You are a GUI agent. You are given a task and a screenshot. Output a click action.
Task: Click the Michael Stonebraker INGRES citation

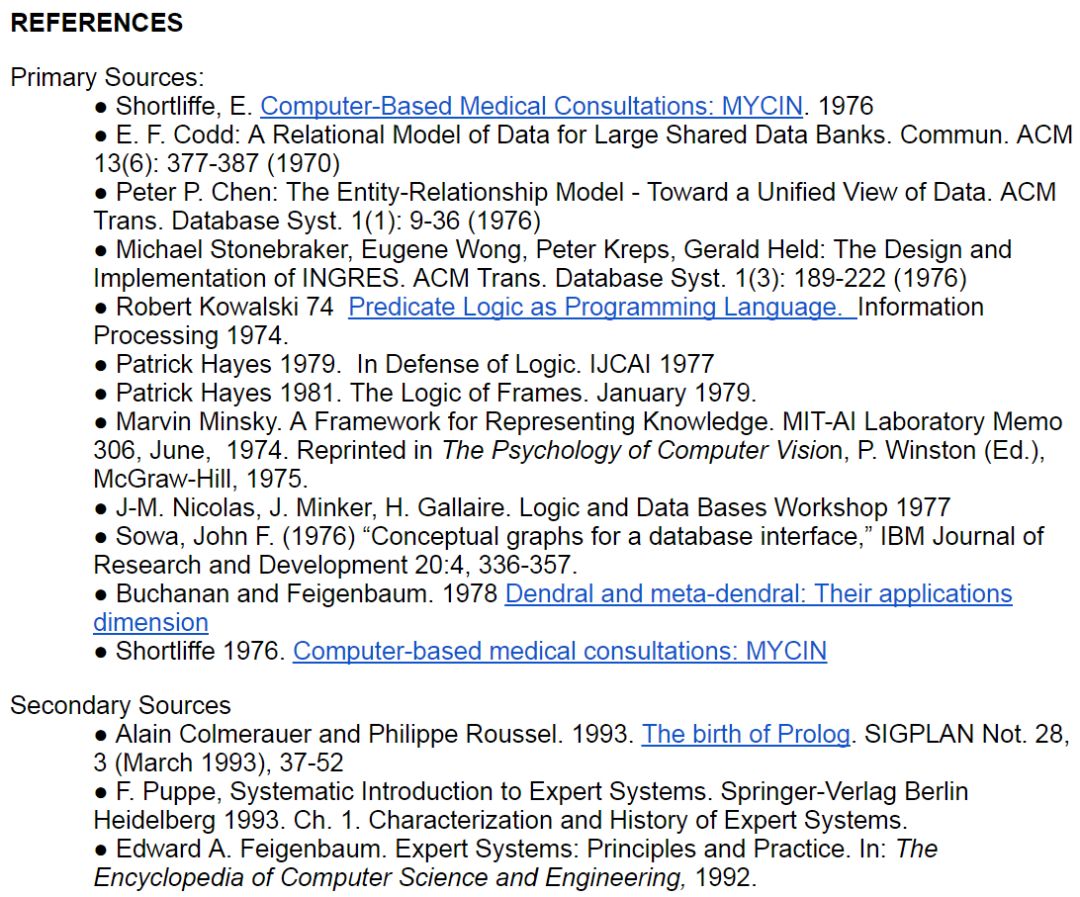coord(552,264)
